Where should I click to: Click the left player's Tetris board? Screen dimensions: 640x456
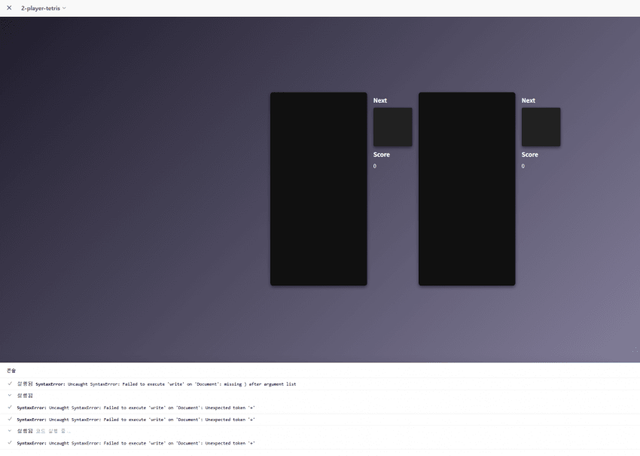[318, 189]
